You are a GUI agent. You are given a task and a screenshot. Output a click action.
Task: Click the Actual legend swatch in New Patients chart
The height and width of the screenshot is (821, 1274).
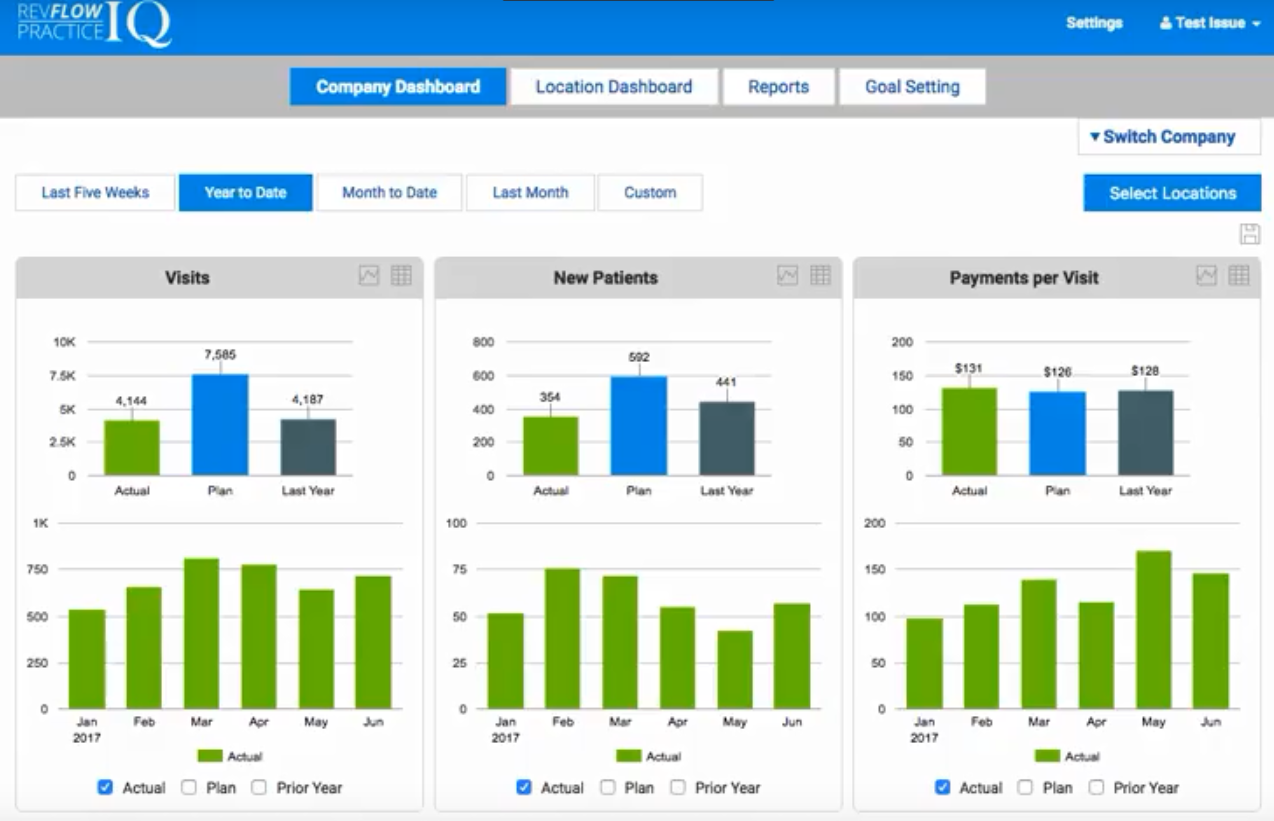tap(629, 756)
